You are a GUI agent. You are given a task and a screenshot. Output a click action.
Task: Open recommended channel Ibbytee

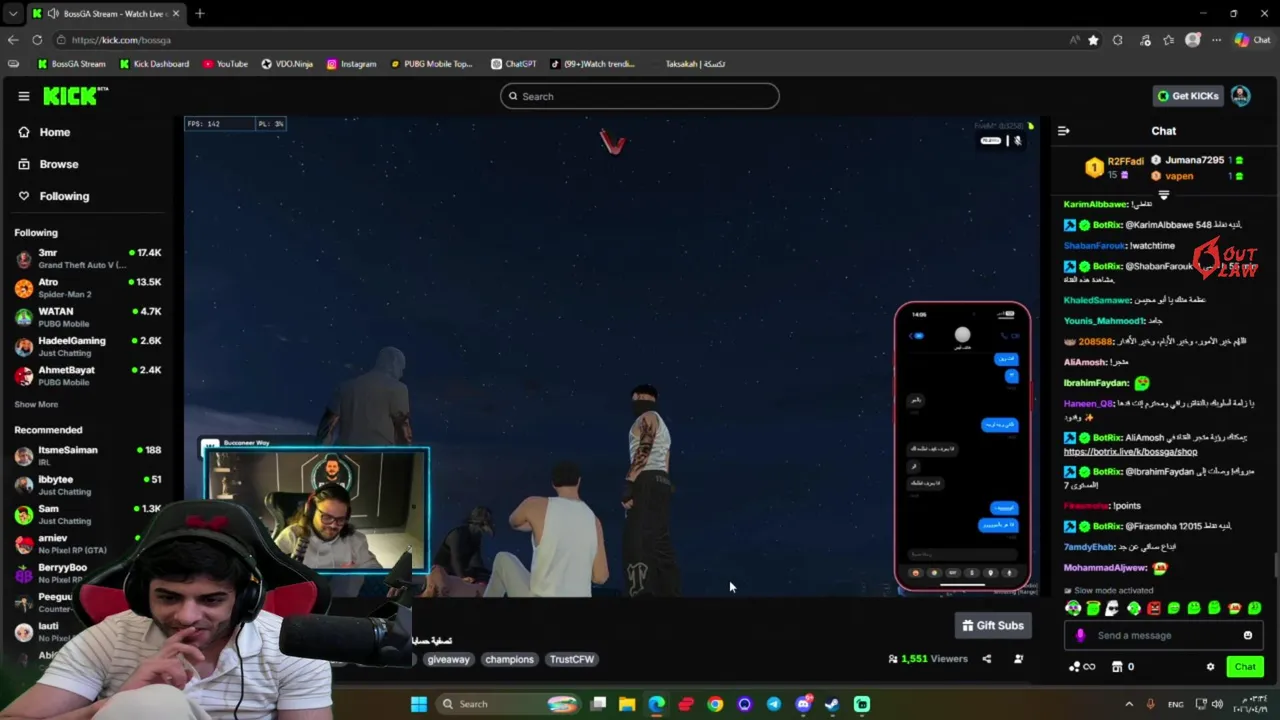click(x=88, y=485)
